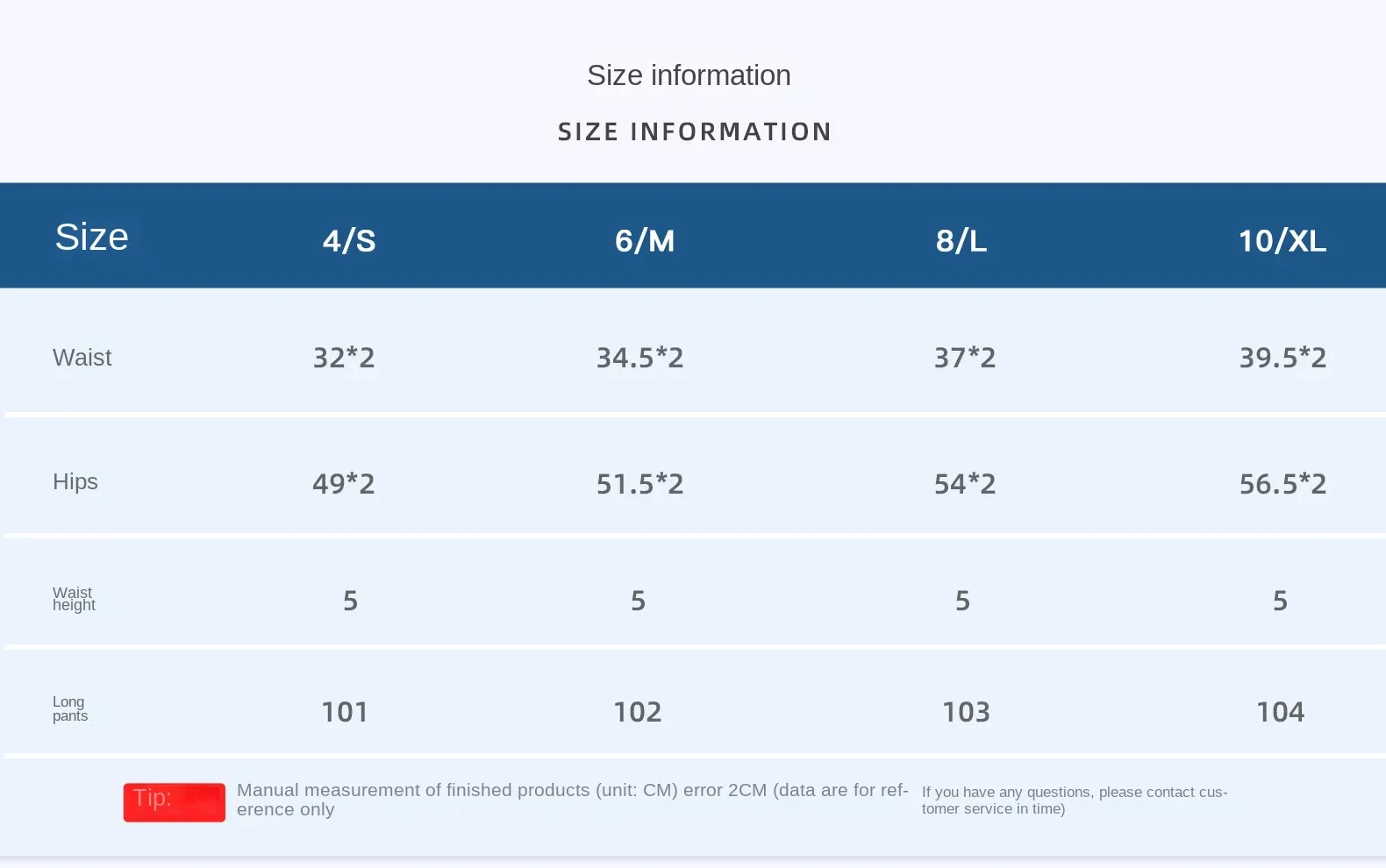Select the Waist height row label

(x=74, y=599)
